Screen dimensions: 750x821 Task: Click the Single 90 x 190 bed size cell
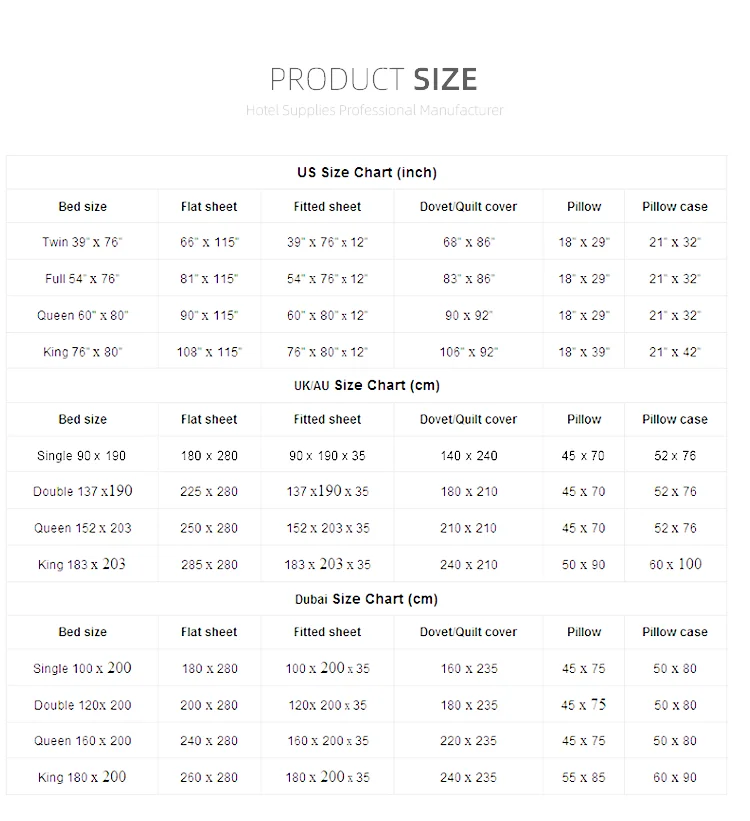pyautogui.click(x=82, y=456)
